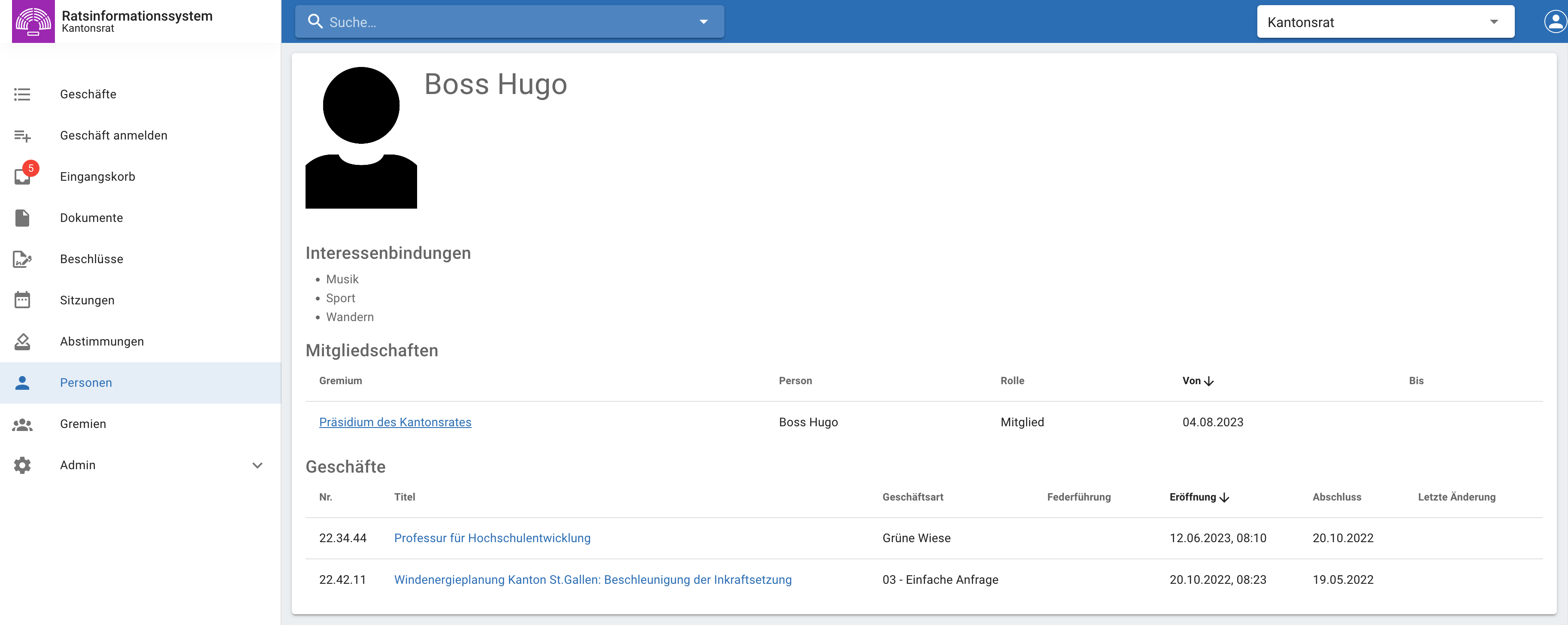The image size is (1568, 625).
Task: Expand the Admin menu chevron
Action: point(257,465)
